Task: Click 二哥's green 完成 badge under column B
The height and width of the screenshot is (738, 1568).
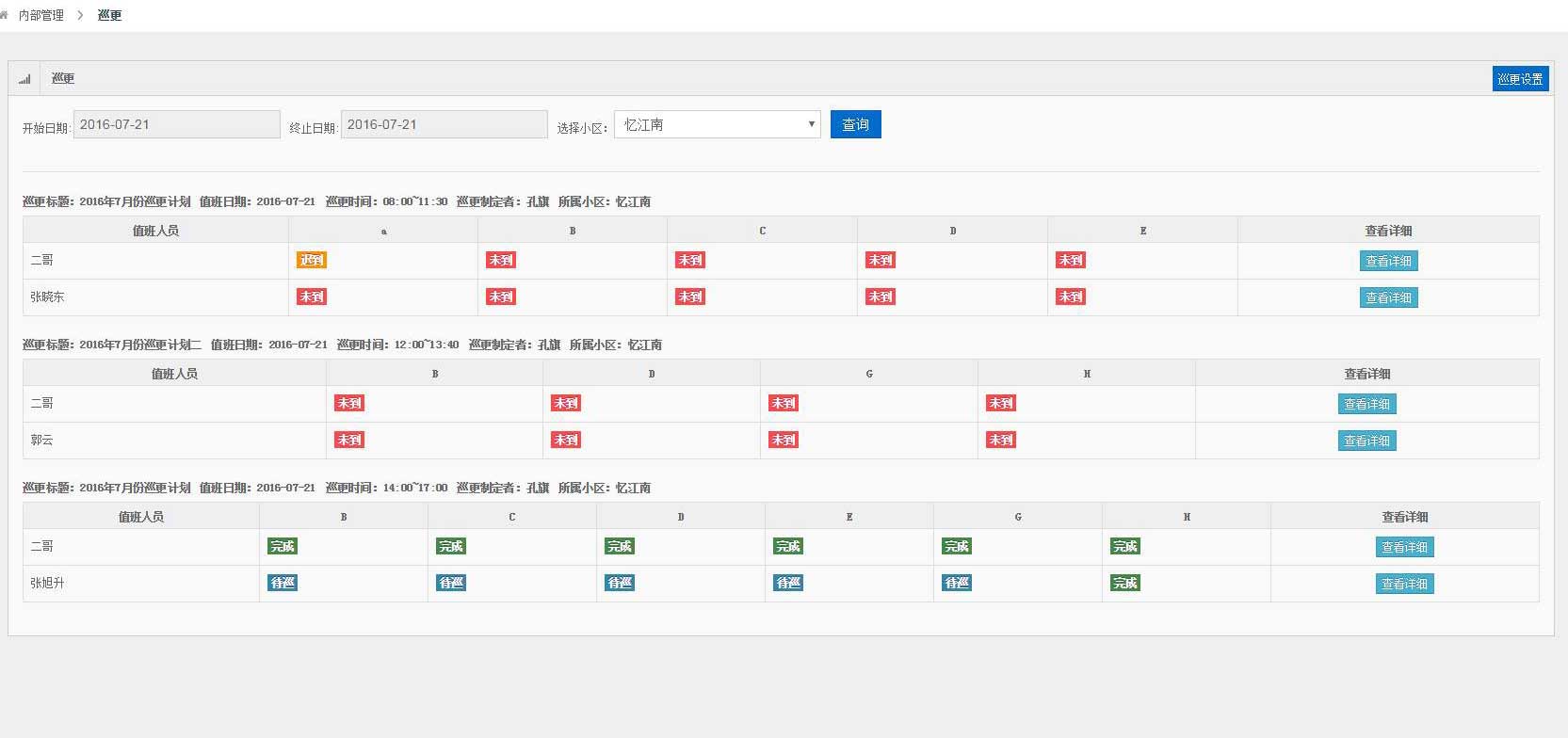Action: point(283,546)
